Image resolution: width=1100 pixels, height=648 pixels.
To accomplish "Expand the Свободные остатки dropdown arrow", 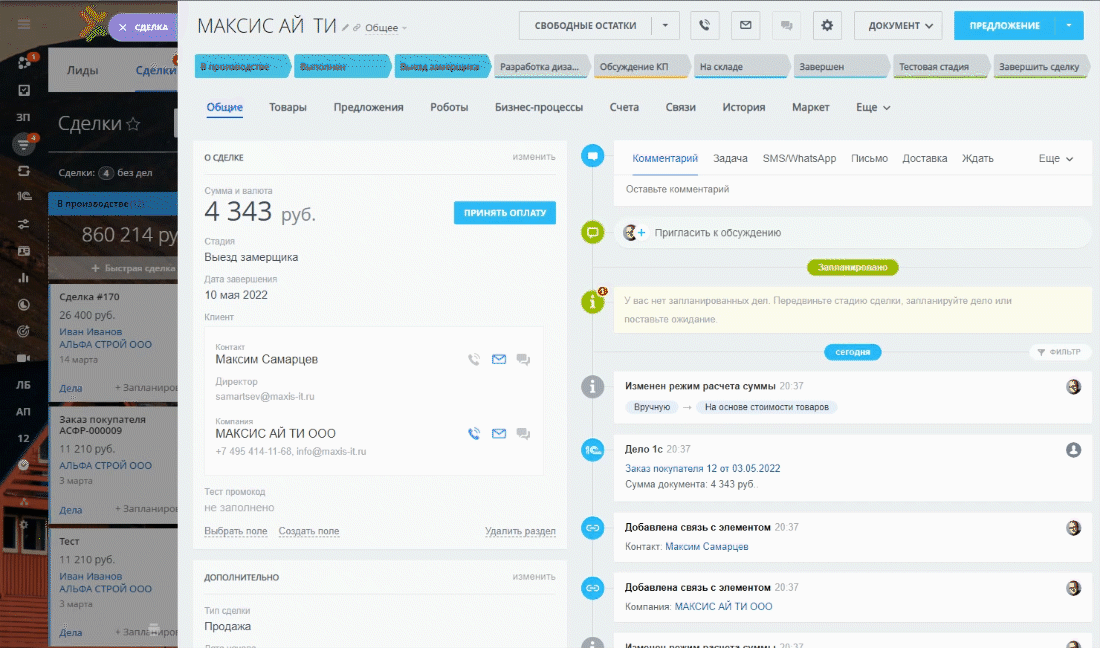I will pos(666,25).
